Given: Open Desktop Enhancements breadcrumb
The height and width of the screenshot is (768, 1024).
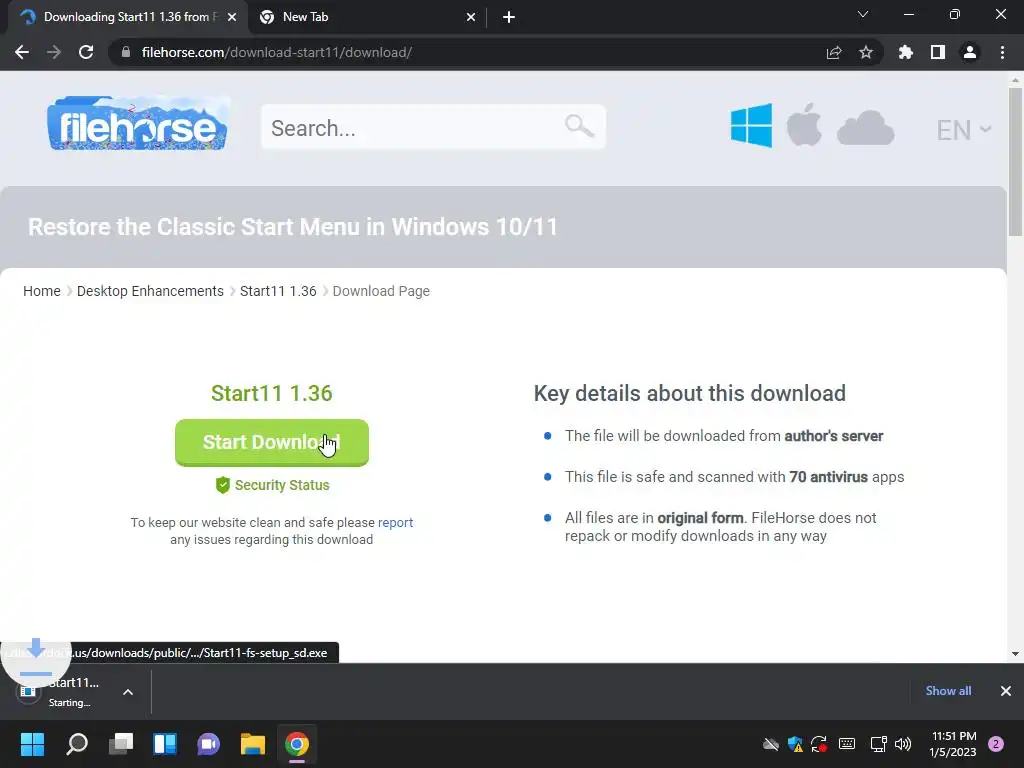Looking at the screenshot, I should click(x=150, y=291).
